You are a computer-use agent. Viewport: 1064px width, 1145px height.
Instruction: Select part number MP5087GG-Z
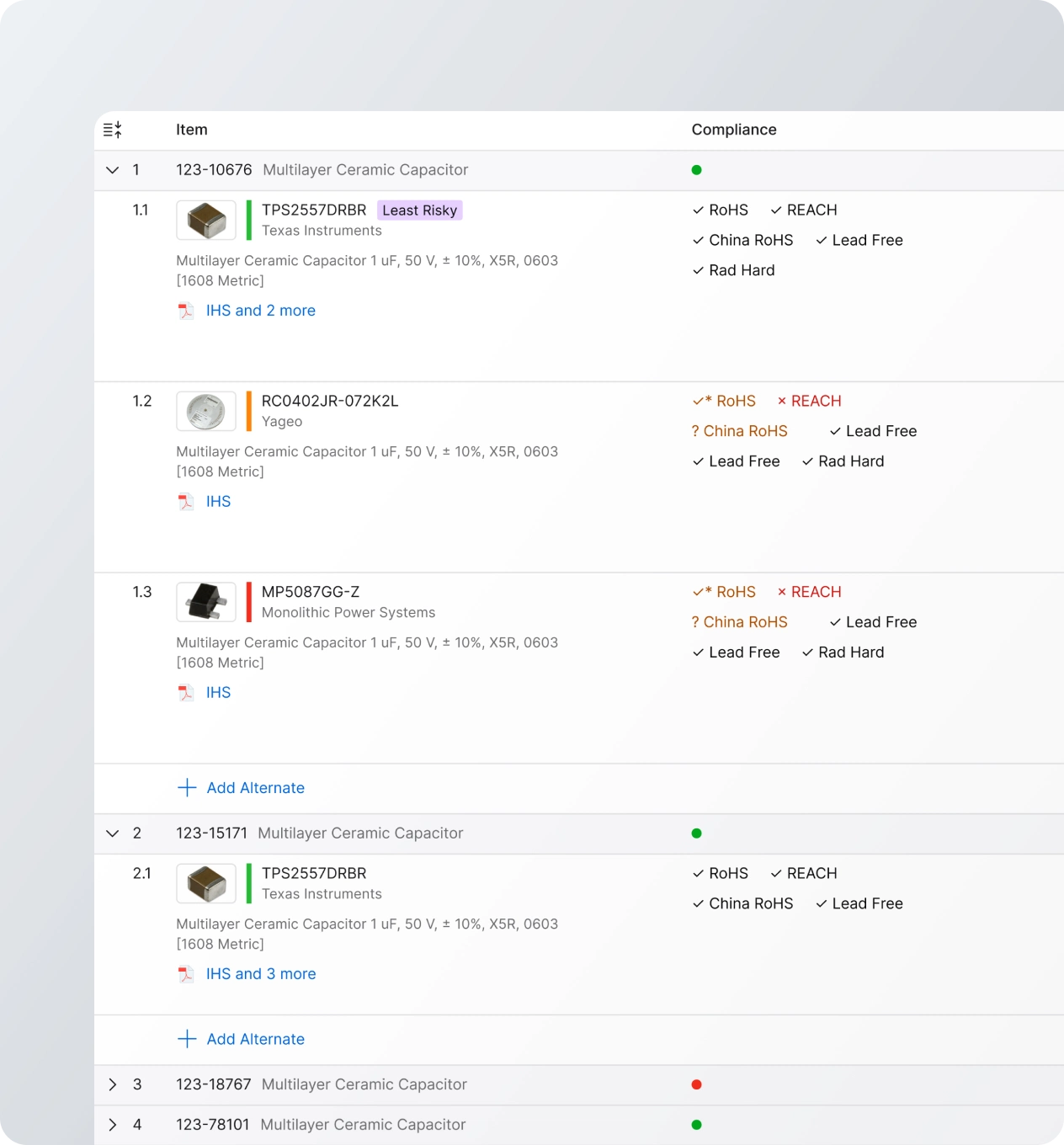coord(311,593)
